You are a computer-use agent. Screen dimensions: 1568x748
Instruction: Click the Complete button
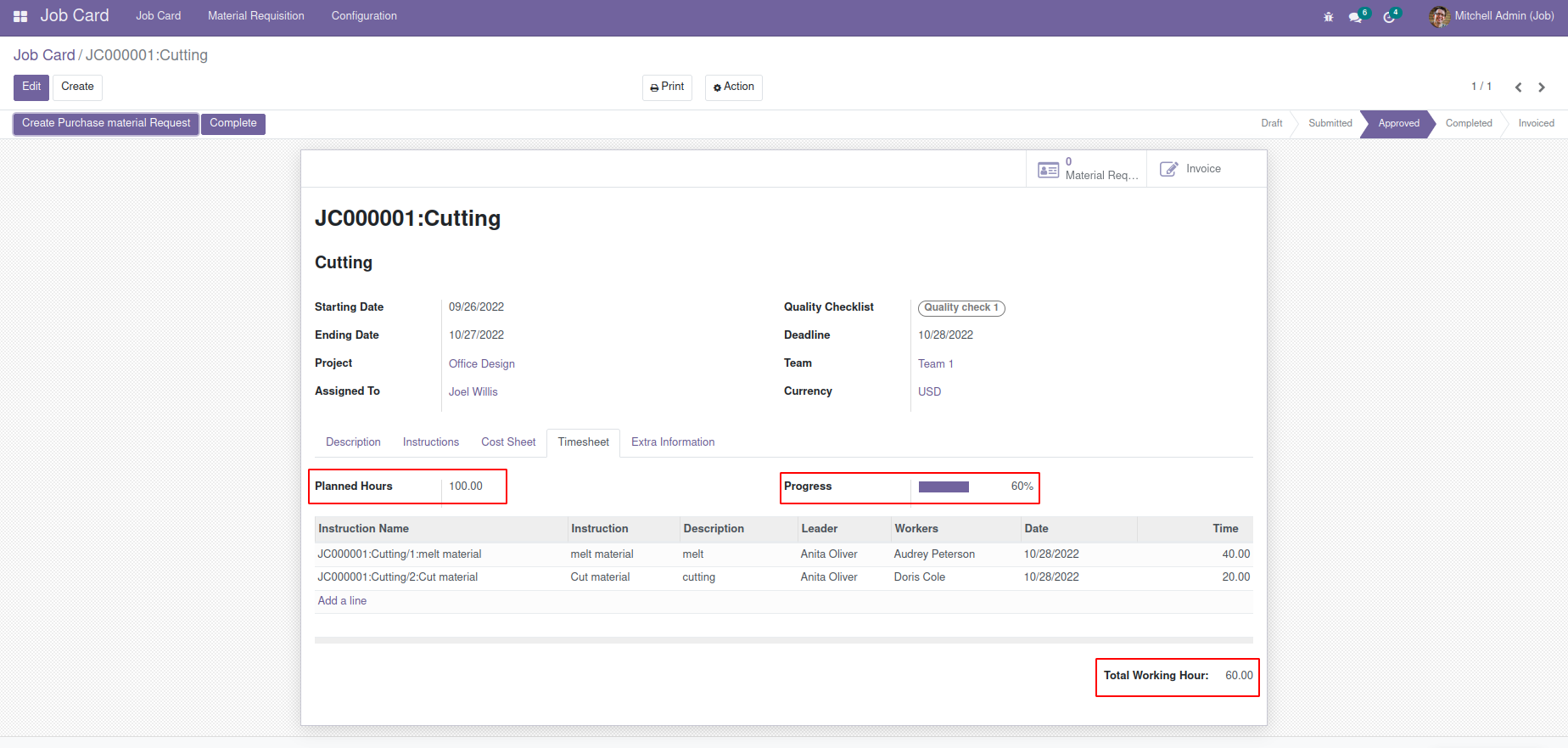point(233,124)
